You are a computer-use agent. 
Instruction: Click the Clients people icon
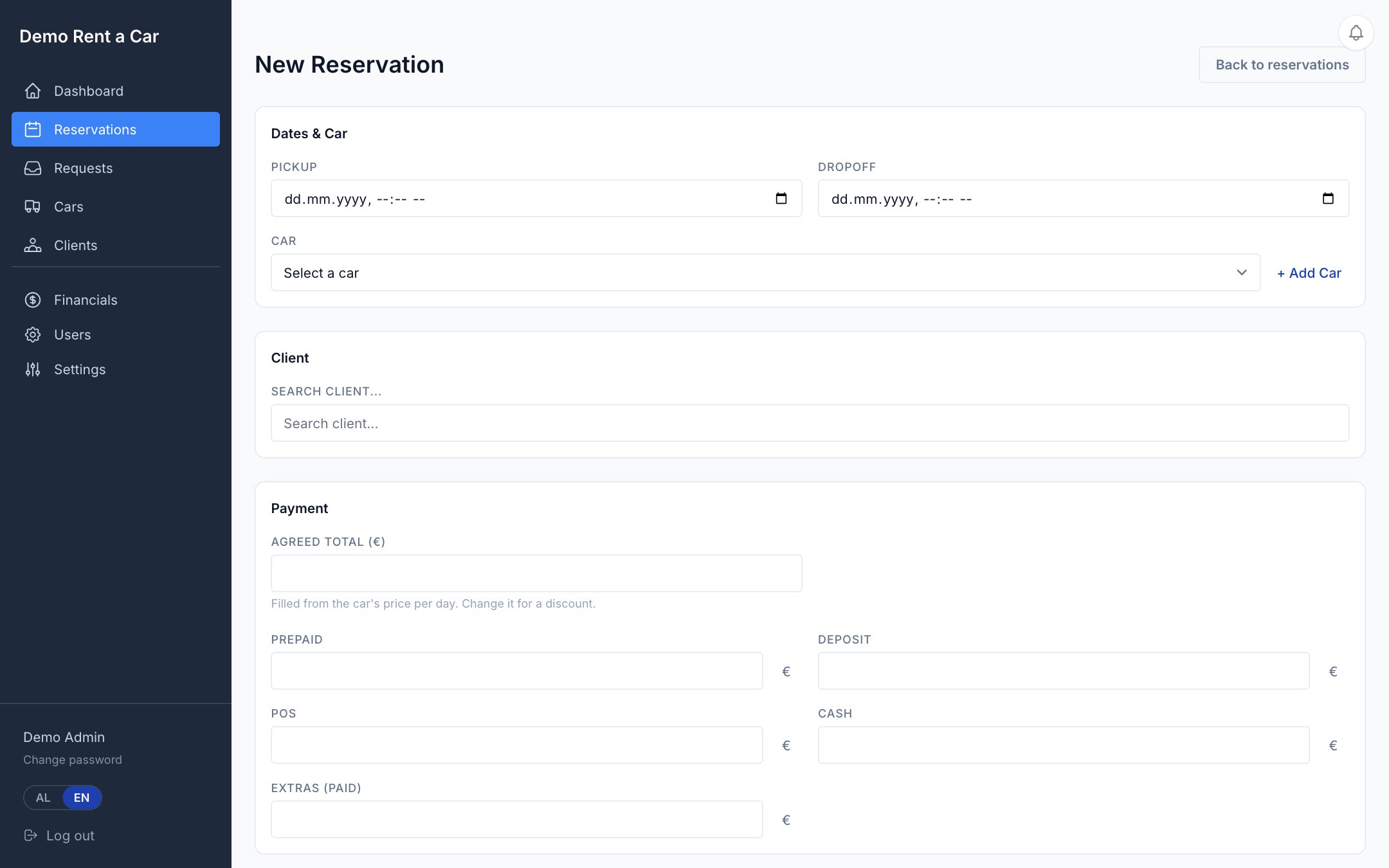(33, 245)
